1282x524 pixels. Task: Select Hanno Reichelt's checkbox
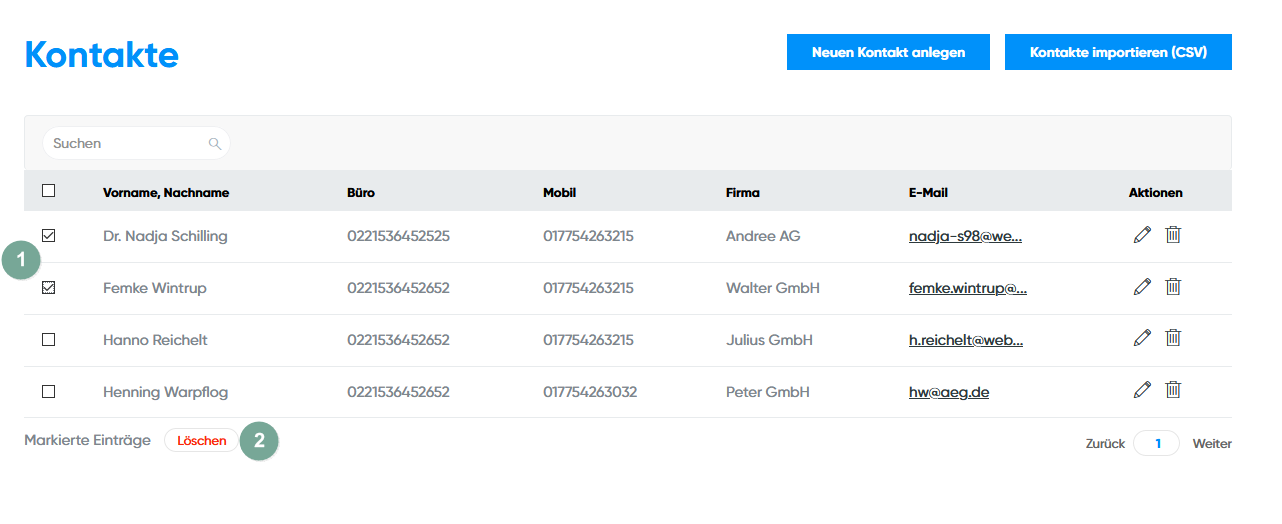coord(49,340)
